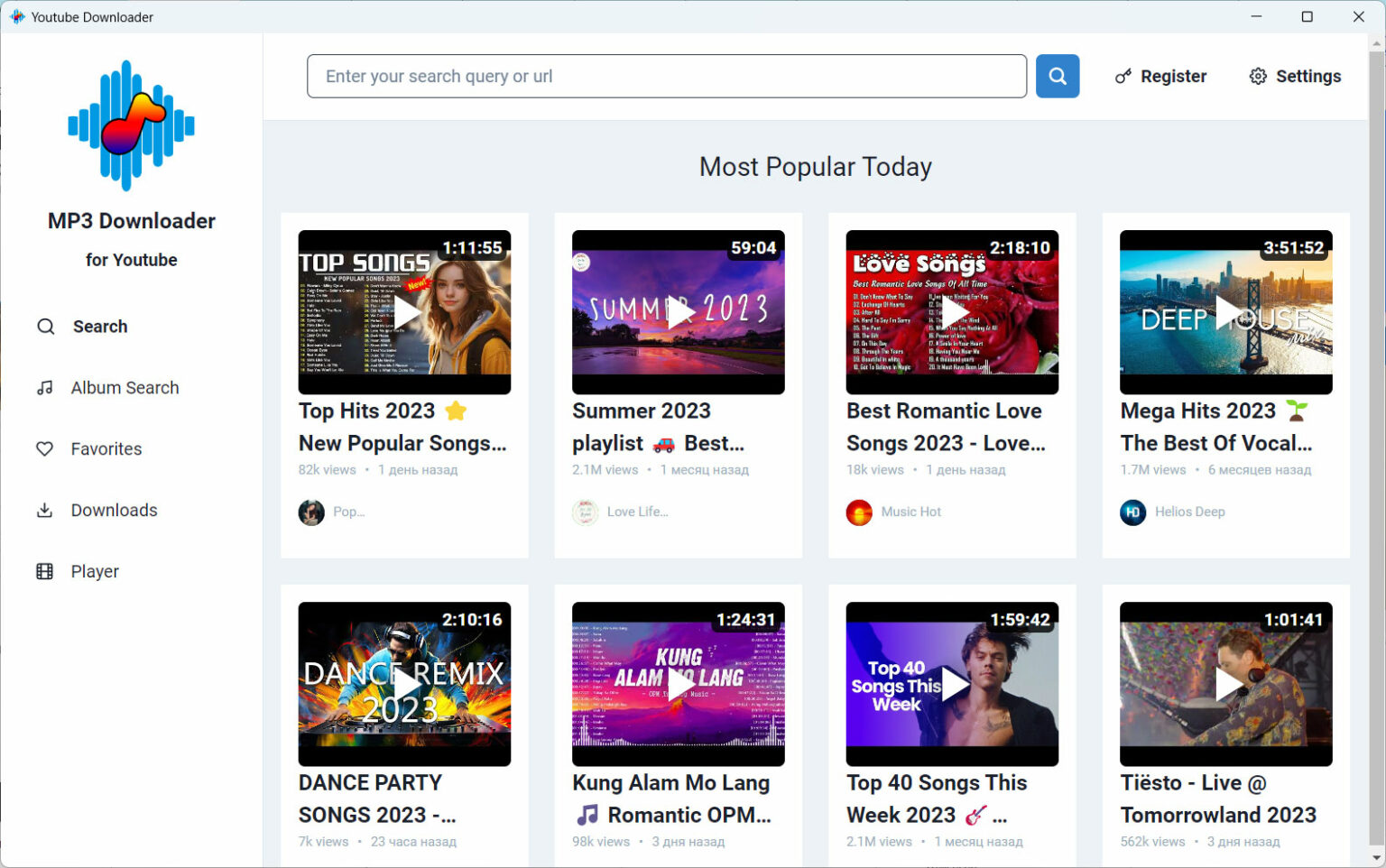
Task: Play the Dance Remix 2023 video
Action: click(405, 684)
